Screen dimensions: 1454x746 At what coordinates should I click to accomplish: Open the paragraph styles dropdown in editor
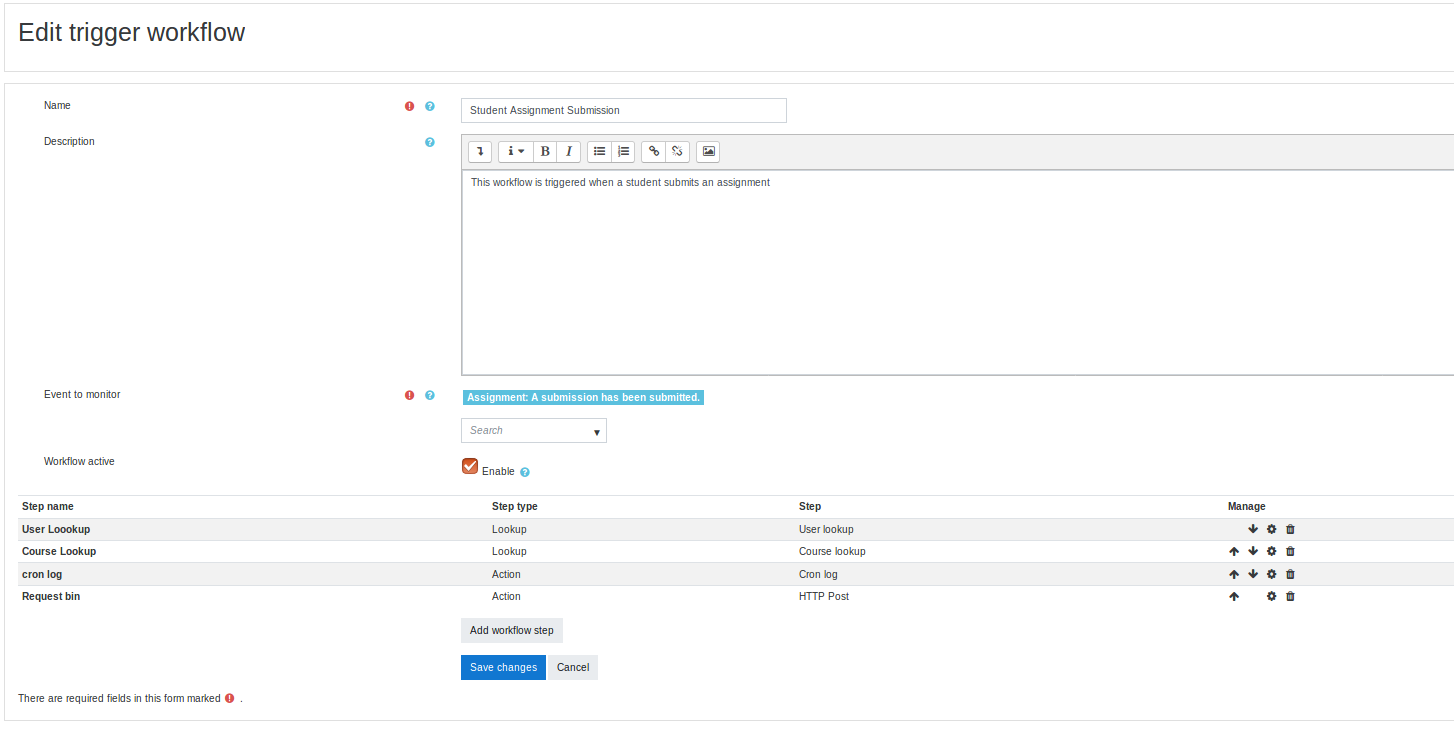tap(515, 151)
